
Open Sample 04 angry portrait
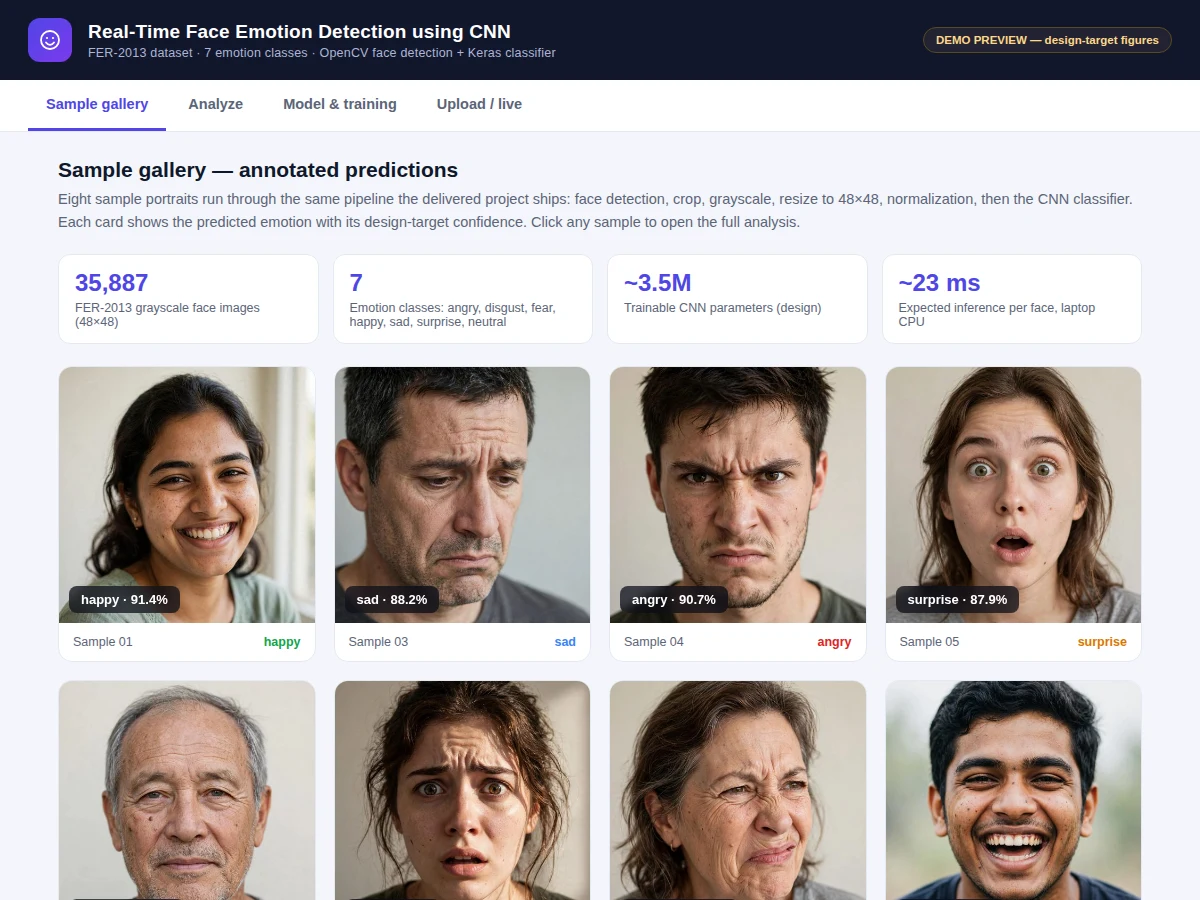pos(738,495)
